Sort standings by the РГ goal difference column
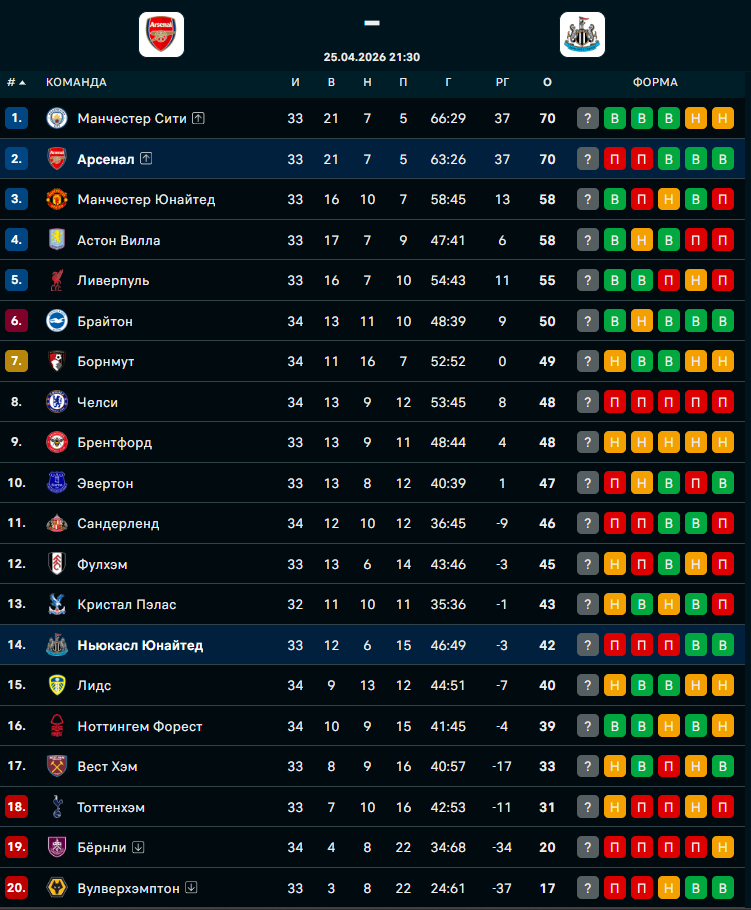 click(x=502, y=82)
